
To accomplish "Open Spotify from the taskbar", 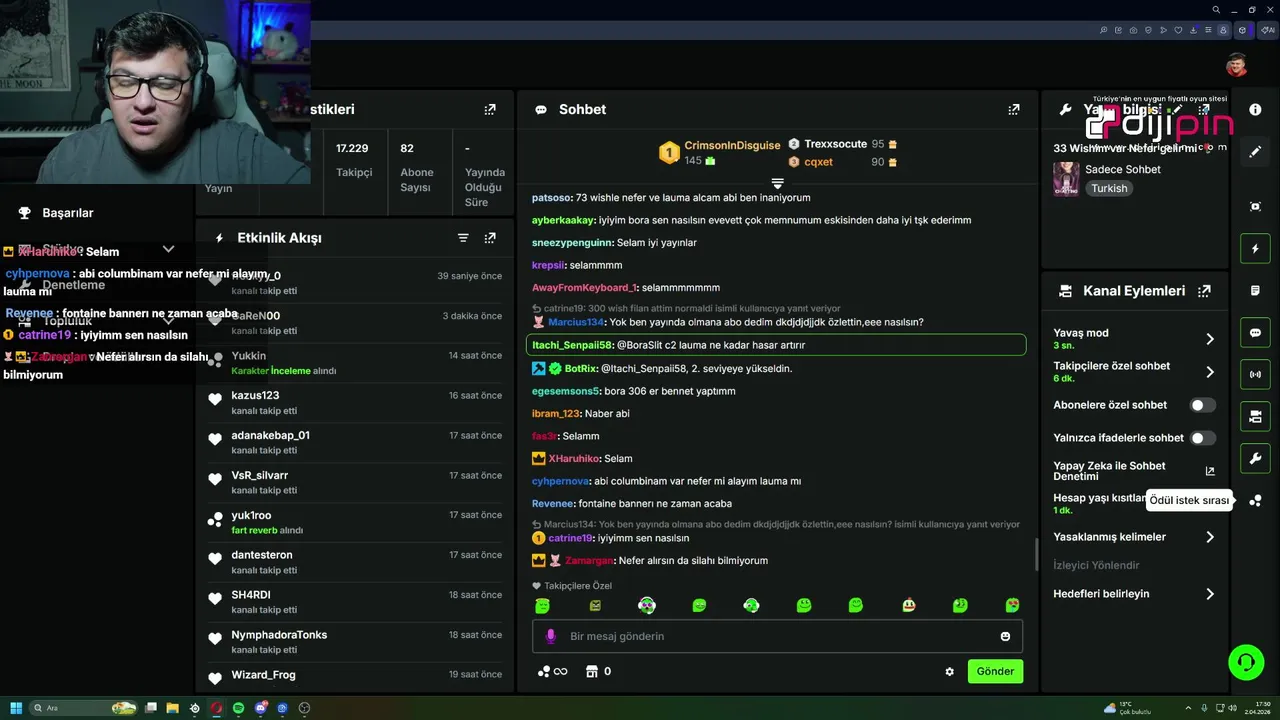I will pyautogui.click(x=238, y=708).
